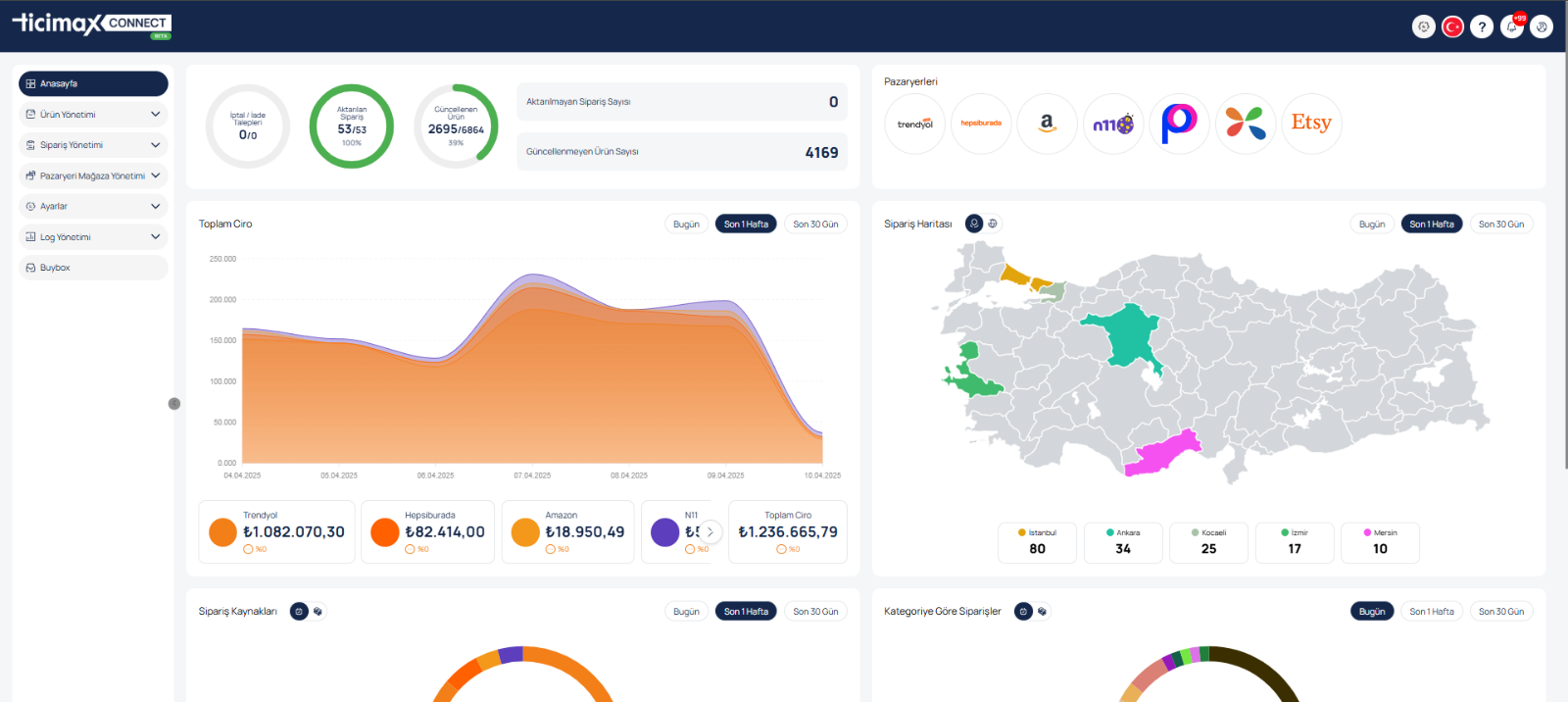This screenshot has width=1568, height=702.
Task: Click Trendyol orange color circle
Action: click(x=223, y=532)
